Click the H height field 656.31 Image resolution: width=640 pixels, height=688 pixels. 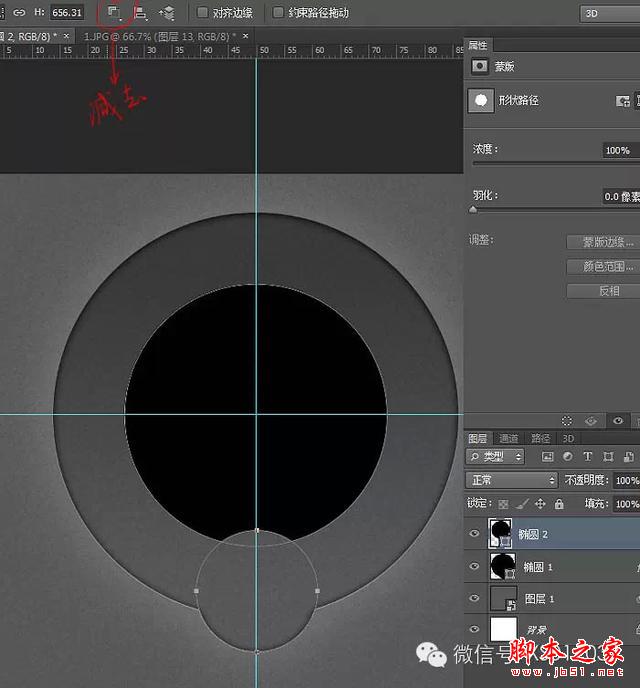coord(67,12)
